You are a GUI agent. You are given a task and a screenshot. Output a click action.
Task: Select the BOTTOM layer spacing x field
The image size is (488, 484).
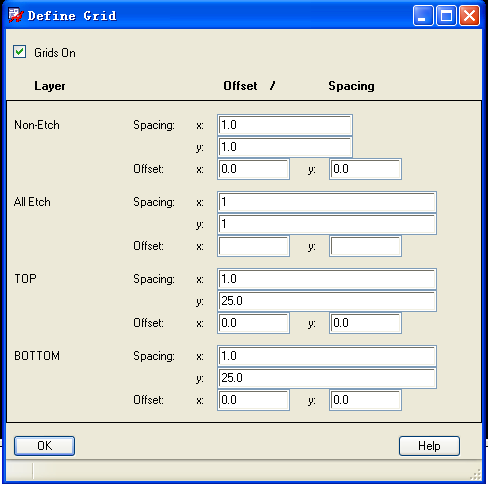tap(327, 356)
